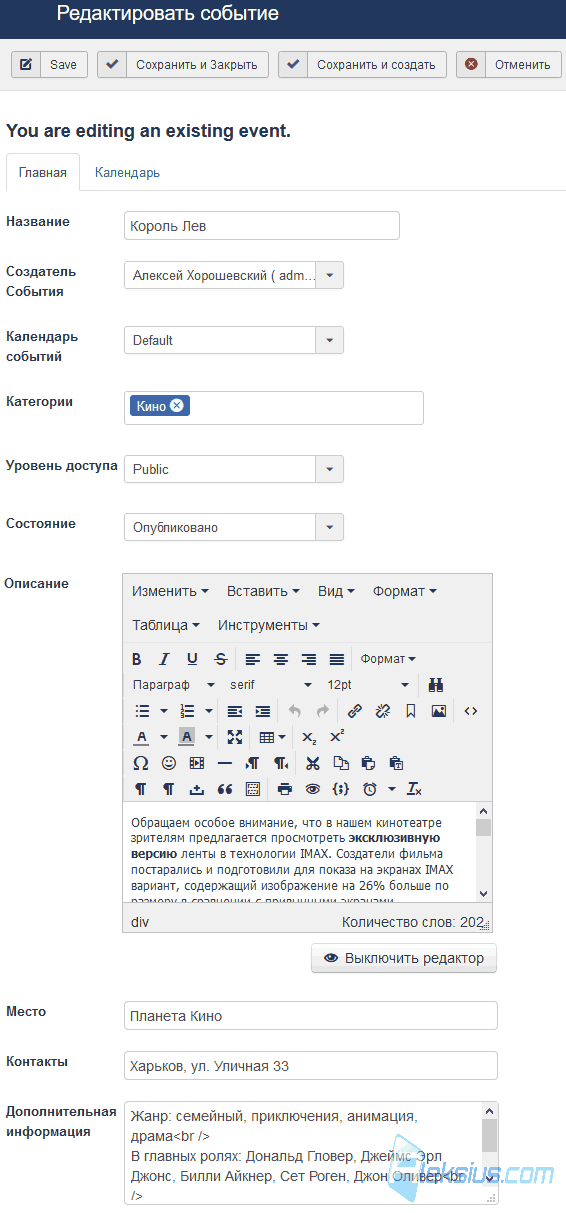This screenshot has height=1213, width=566.
Task: Decrease indent of paragraph
Action: 234,711
